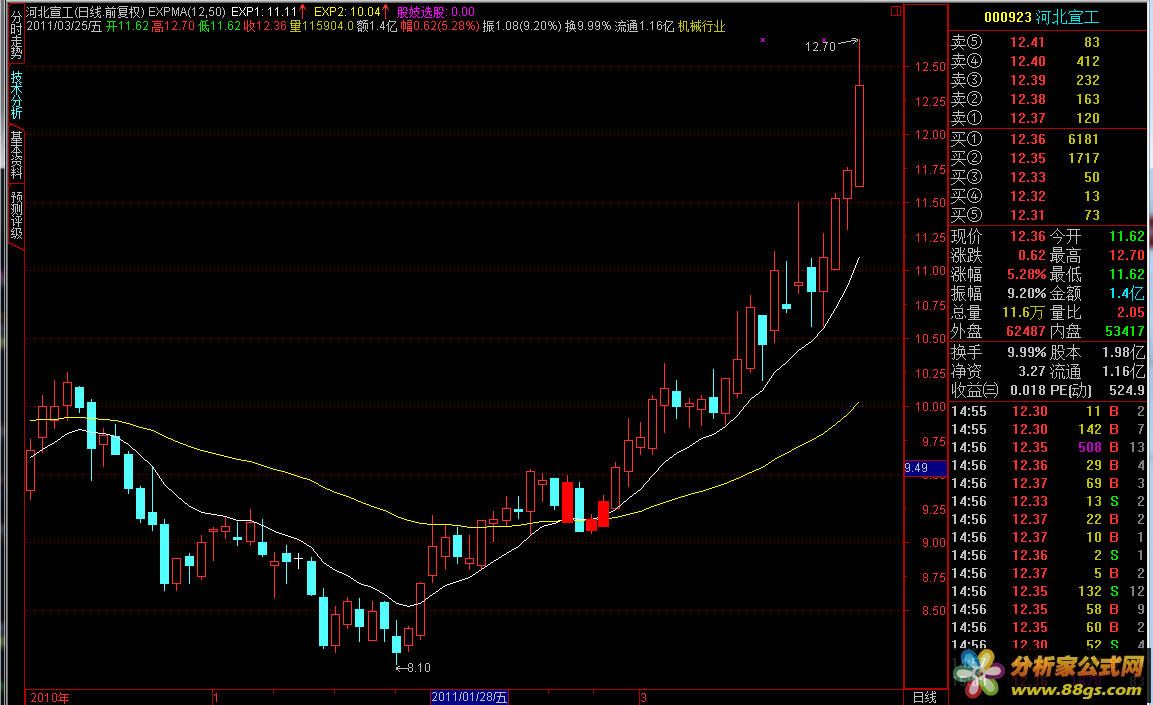Select the 14:55 trade with volume 142
Screen dimensions: 1153x705
[x=1047, y=429]
